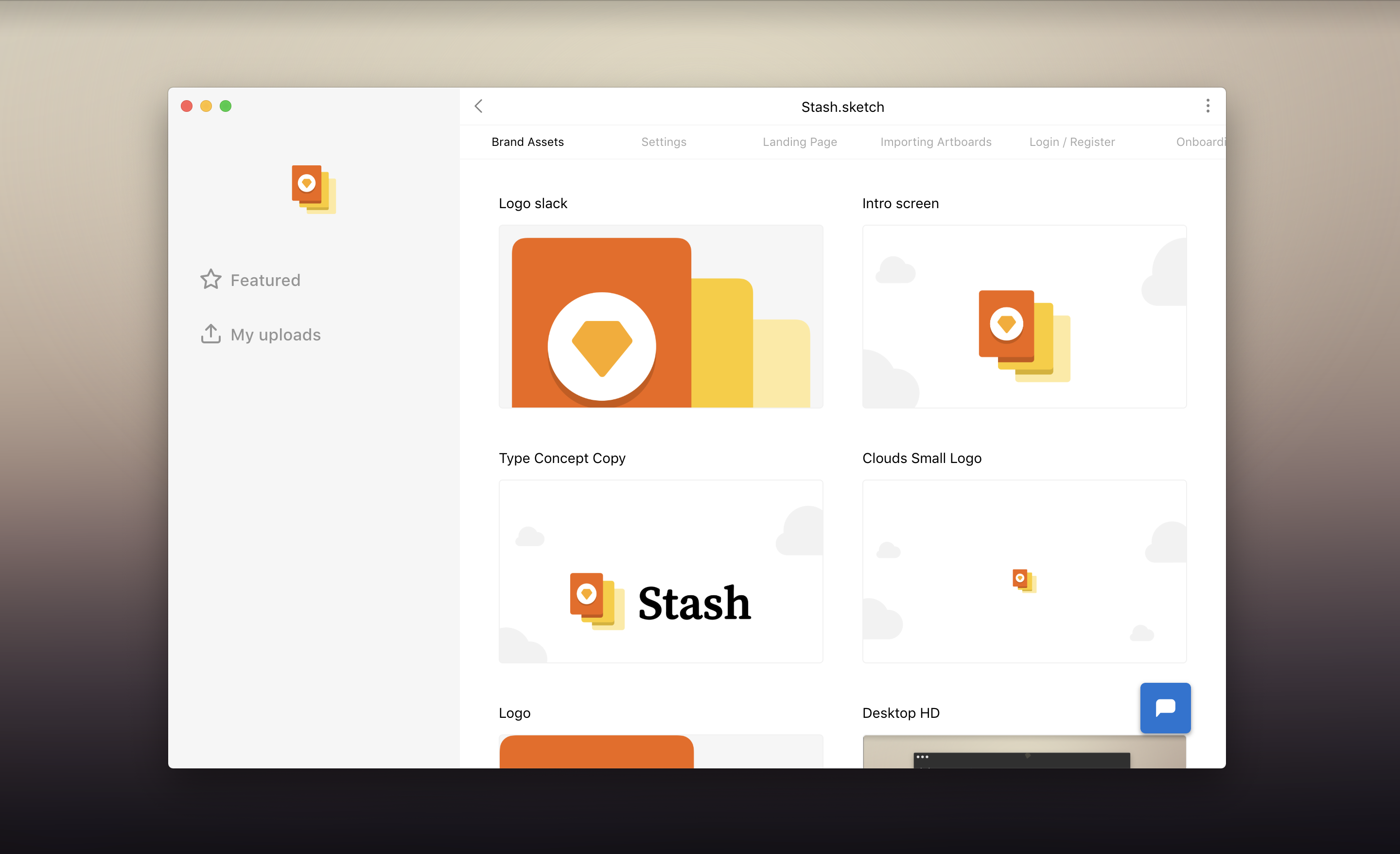Go to Featured section
Screen dimensions: 1400x854
pos(250,280)
